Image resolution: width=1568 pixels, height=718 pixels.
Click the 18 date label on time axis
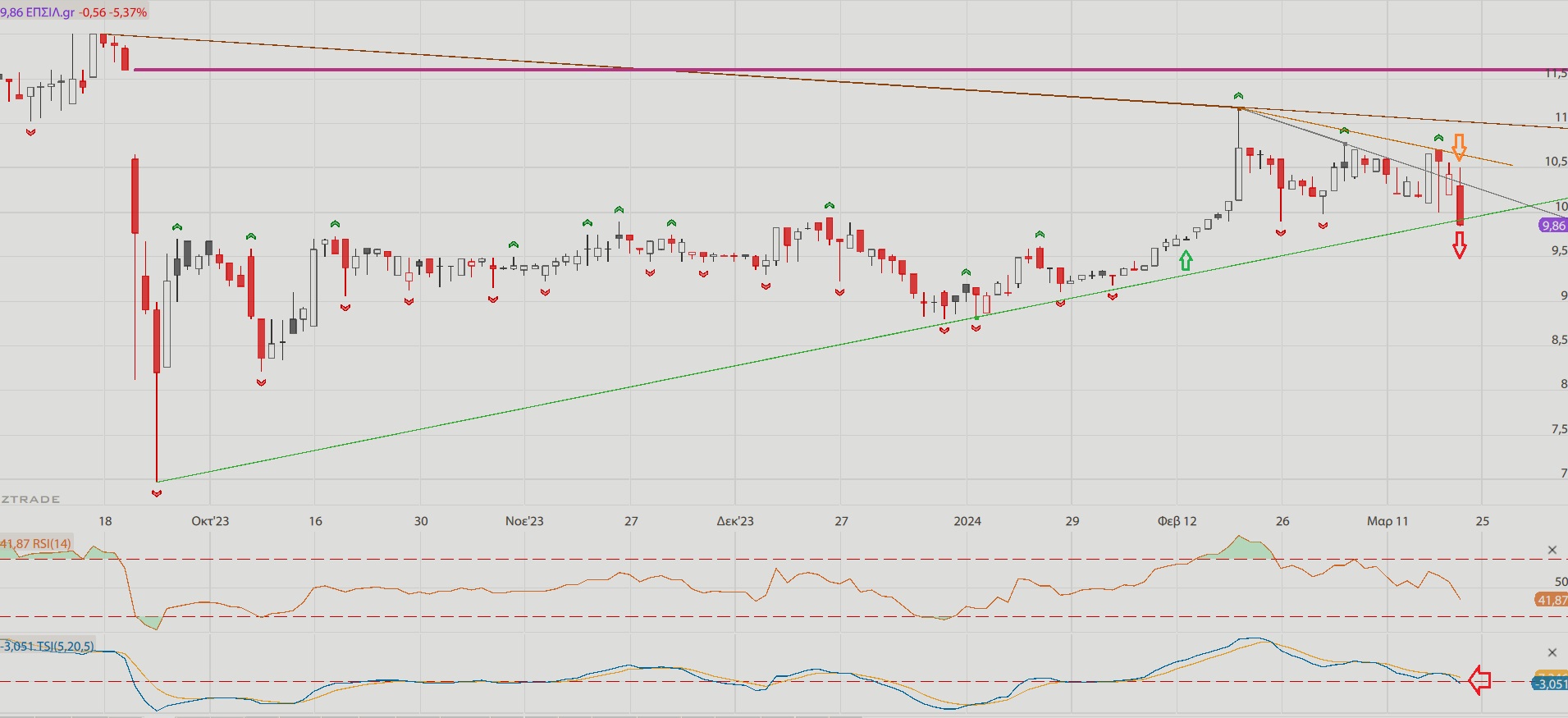[105, 521]
